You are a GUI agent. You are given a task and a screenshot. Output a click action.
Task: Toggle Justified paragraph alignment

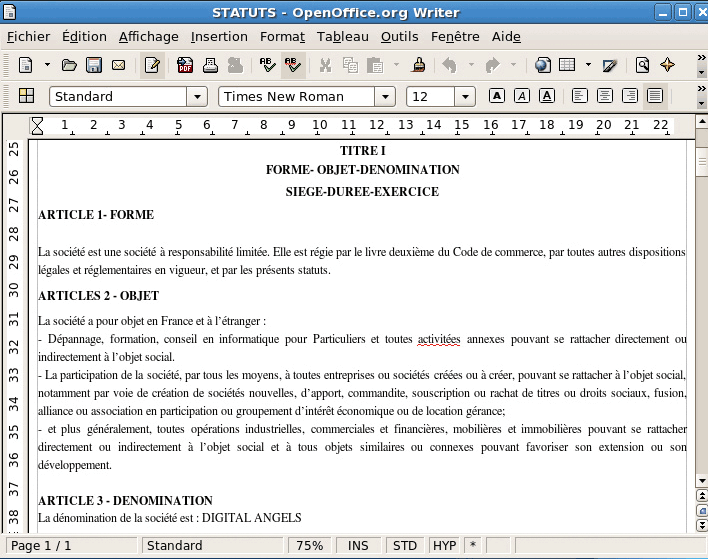point(655,96)
